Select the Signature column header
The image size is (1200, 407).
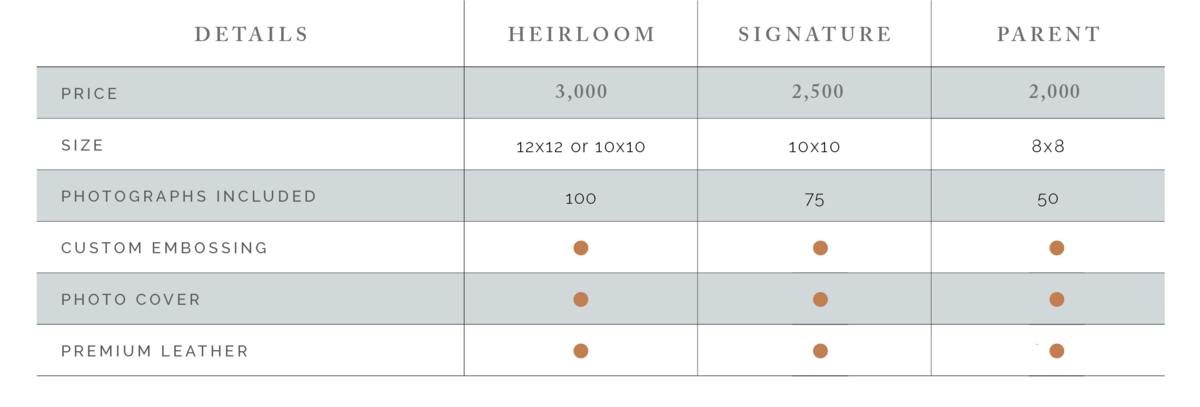[x=815, y=35]
